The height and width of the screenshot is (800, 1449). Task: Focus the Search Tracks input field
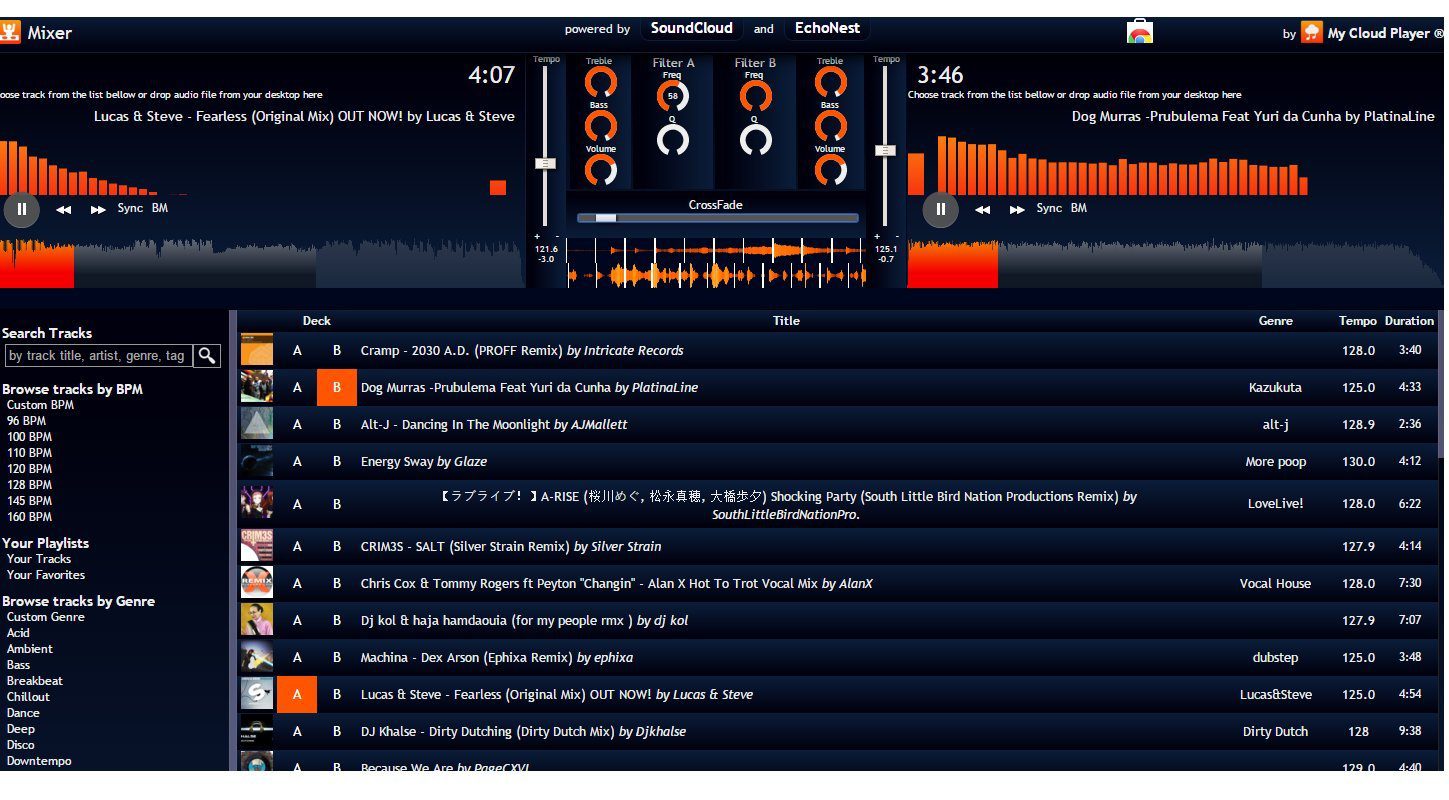(98, 355)
